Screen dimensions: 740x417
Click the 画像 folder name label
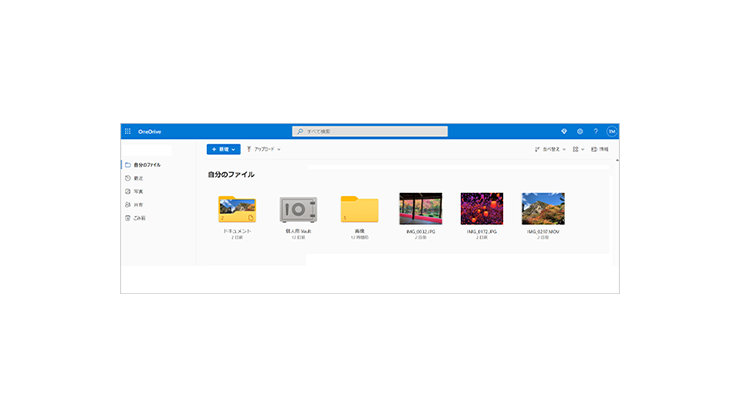click(359, 231)
